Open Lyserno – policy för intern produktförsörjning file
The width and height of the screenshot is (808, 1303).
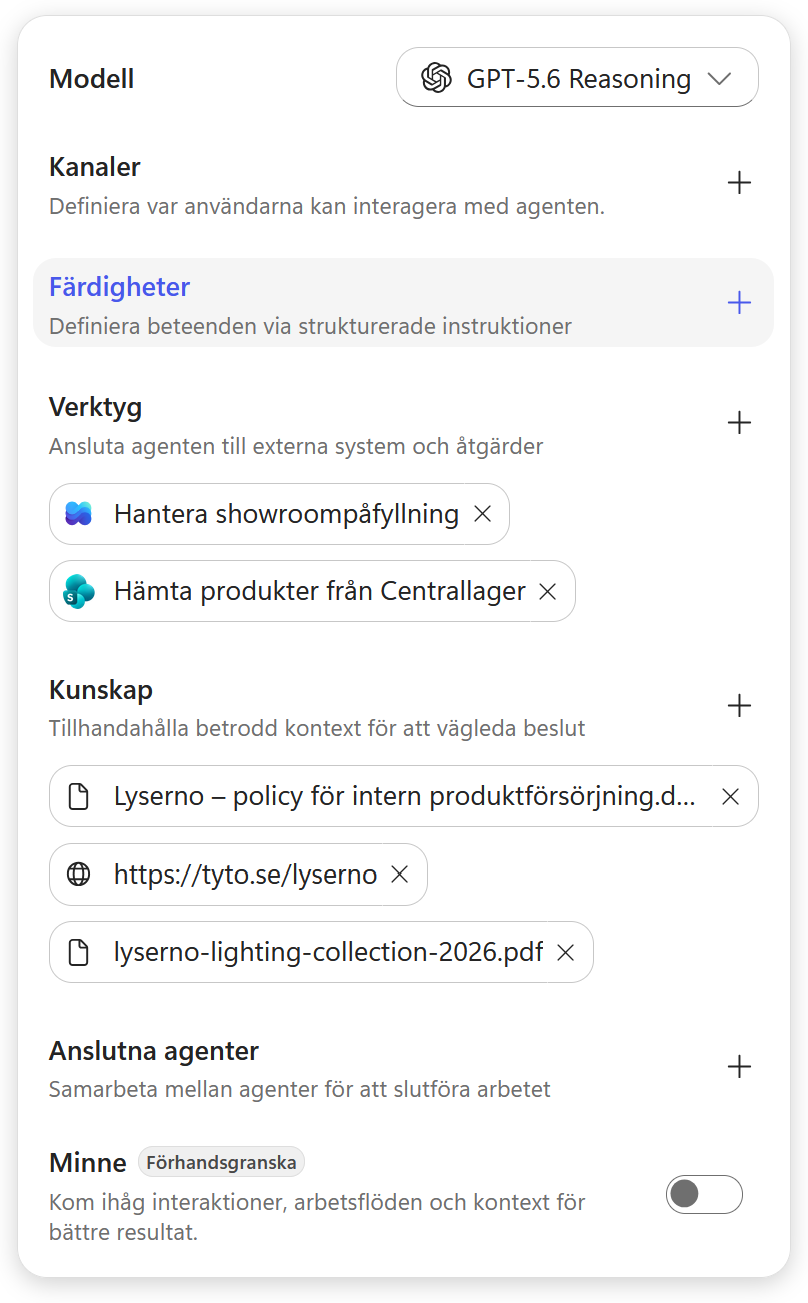tap(404, 796)
